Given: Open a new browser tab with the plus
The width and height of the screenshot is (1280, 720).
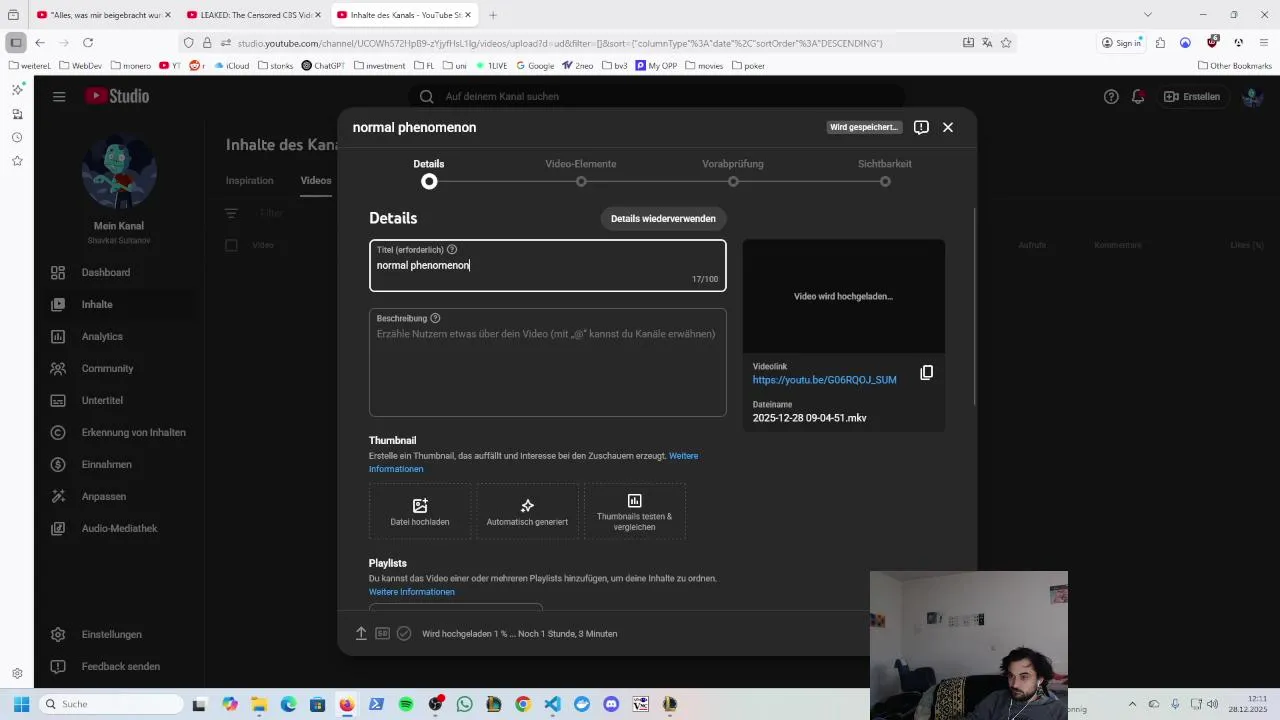Looking at the screenshot, I should [x=493, y=15].
